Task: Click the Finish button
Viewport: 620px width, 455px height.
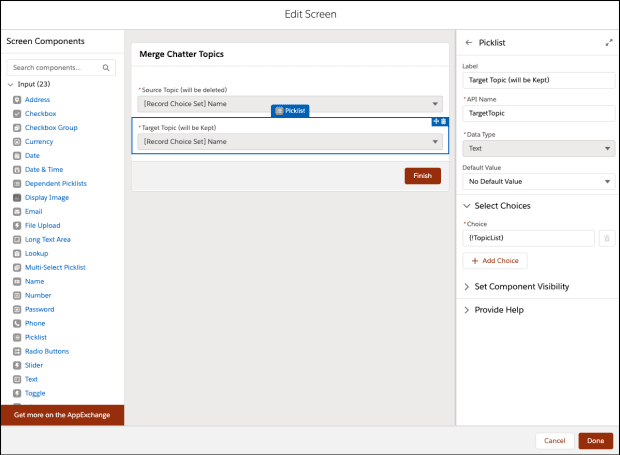Action: click(423, 176)
